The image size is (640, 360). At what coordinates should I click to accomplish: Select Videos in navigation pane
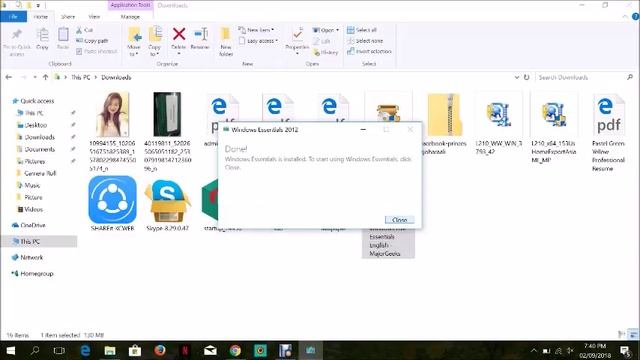33,209
